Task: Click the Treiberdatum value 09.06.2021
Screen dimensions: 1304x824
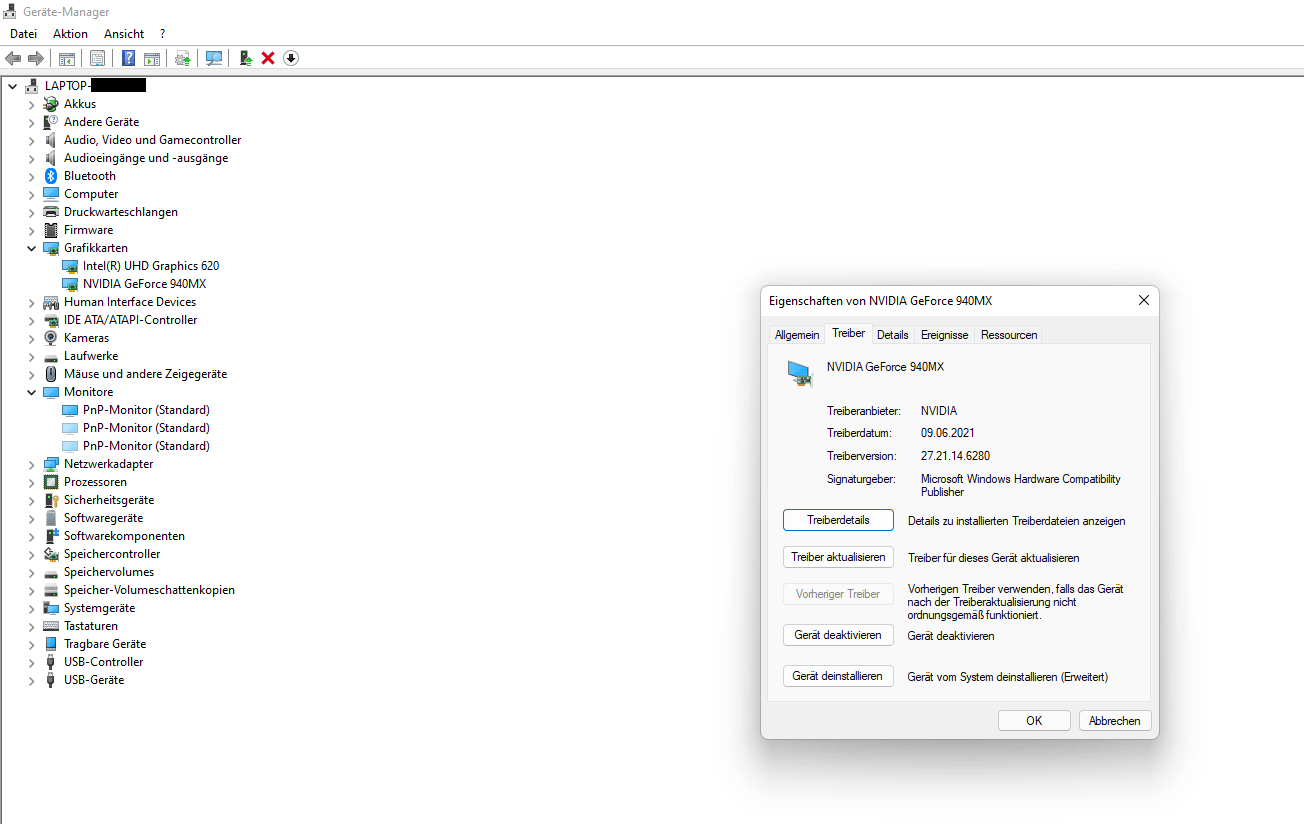Action: tap(947, 433)
